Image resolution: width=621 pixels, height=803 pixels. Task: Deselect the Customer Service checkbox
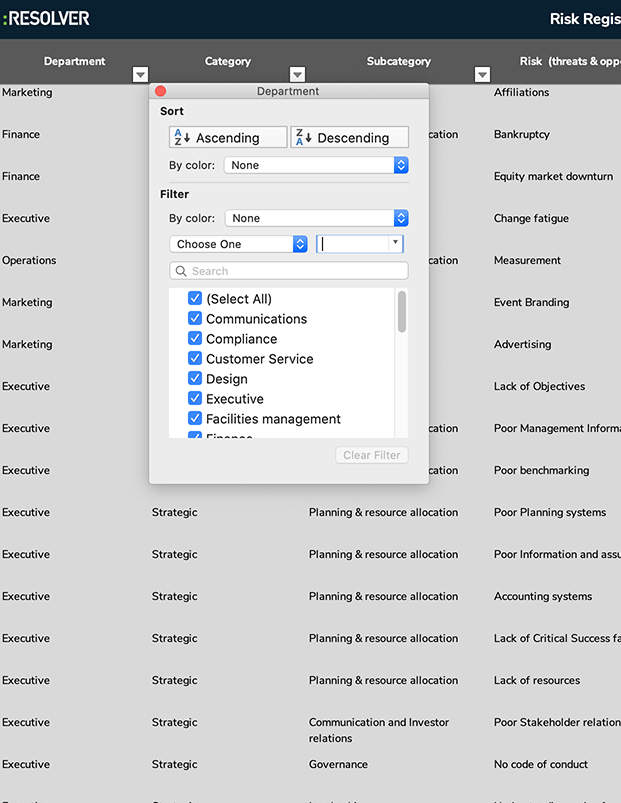(x=195, y=359)
